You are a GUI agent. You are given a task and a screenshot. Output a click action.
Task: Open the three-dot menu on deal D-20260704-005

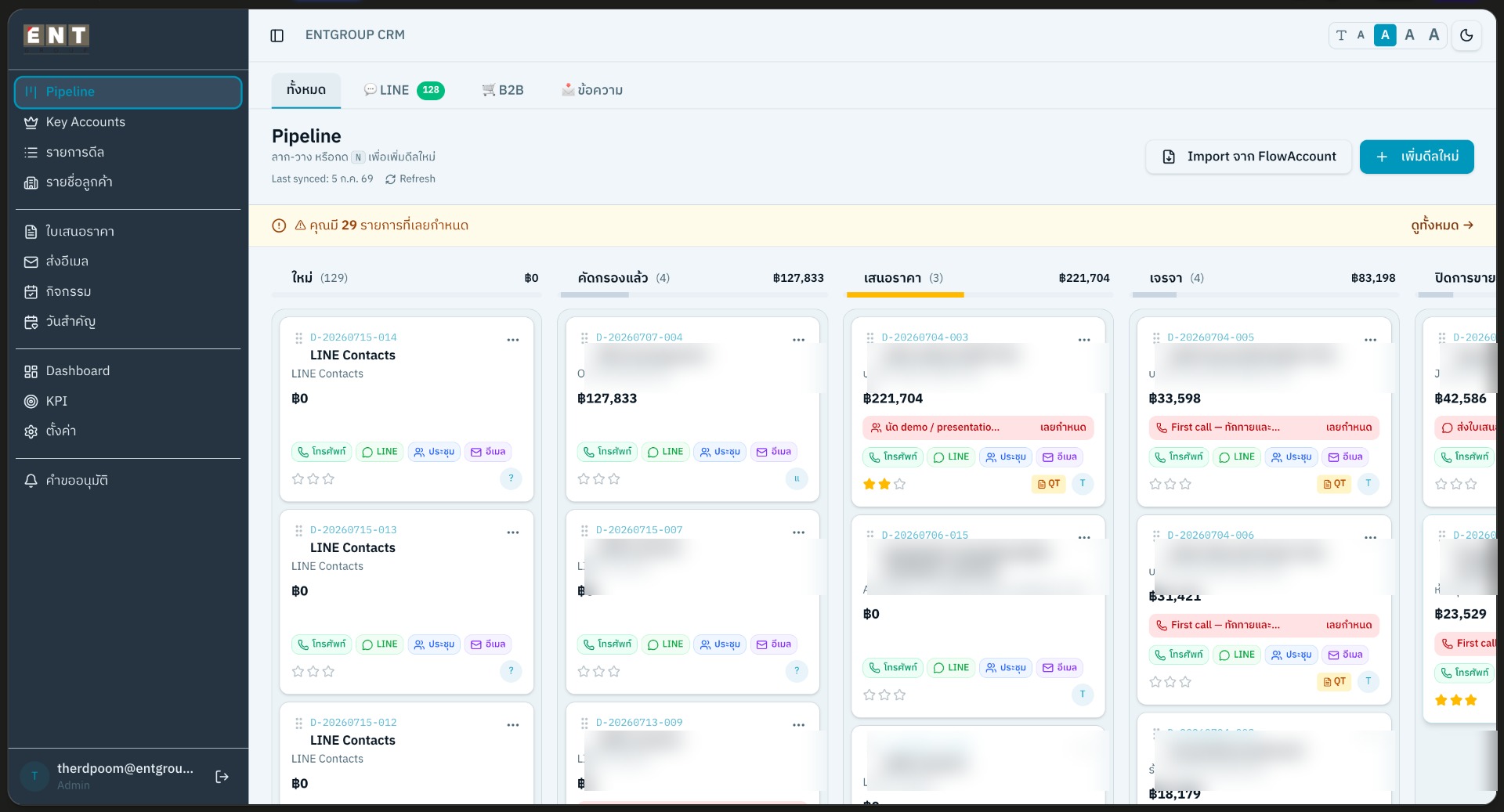[x=1370, y=340]
